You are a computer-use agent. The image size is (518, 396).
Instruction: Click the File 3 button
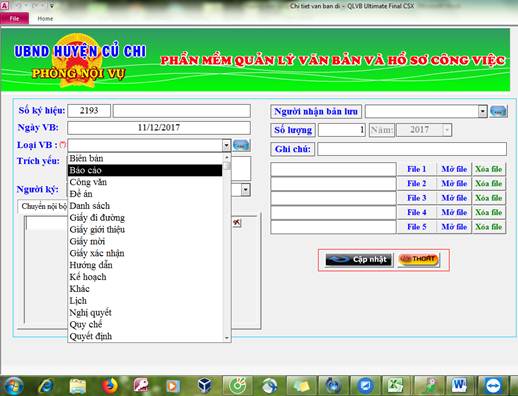point(417,198)
